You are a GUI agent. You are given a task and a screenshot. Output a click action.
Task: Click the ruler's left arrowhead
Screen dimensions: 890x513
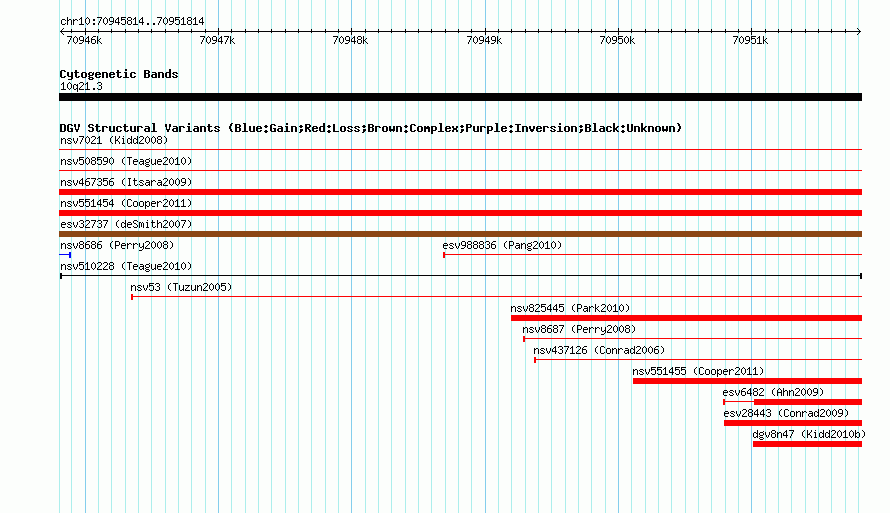[x=62, y=32]
